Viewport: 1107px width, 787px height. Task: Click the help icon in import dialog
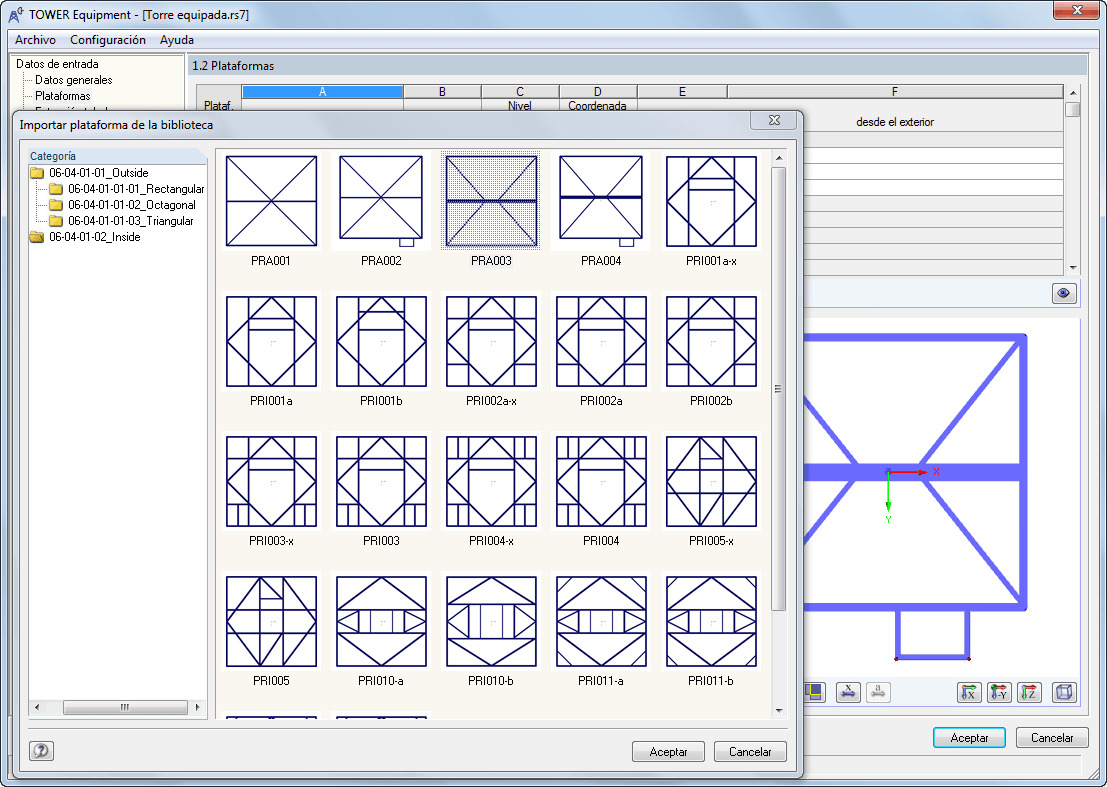coord(41,750)
